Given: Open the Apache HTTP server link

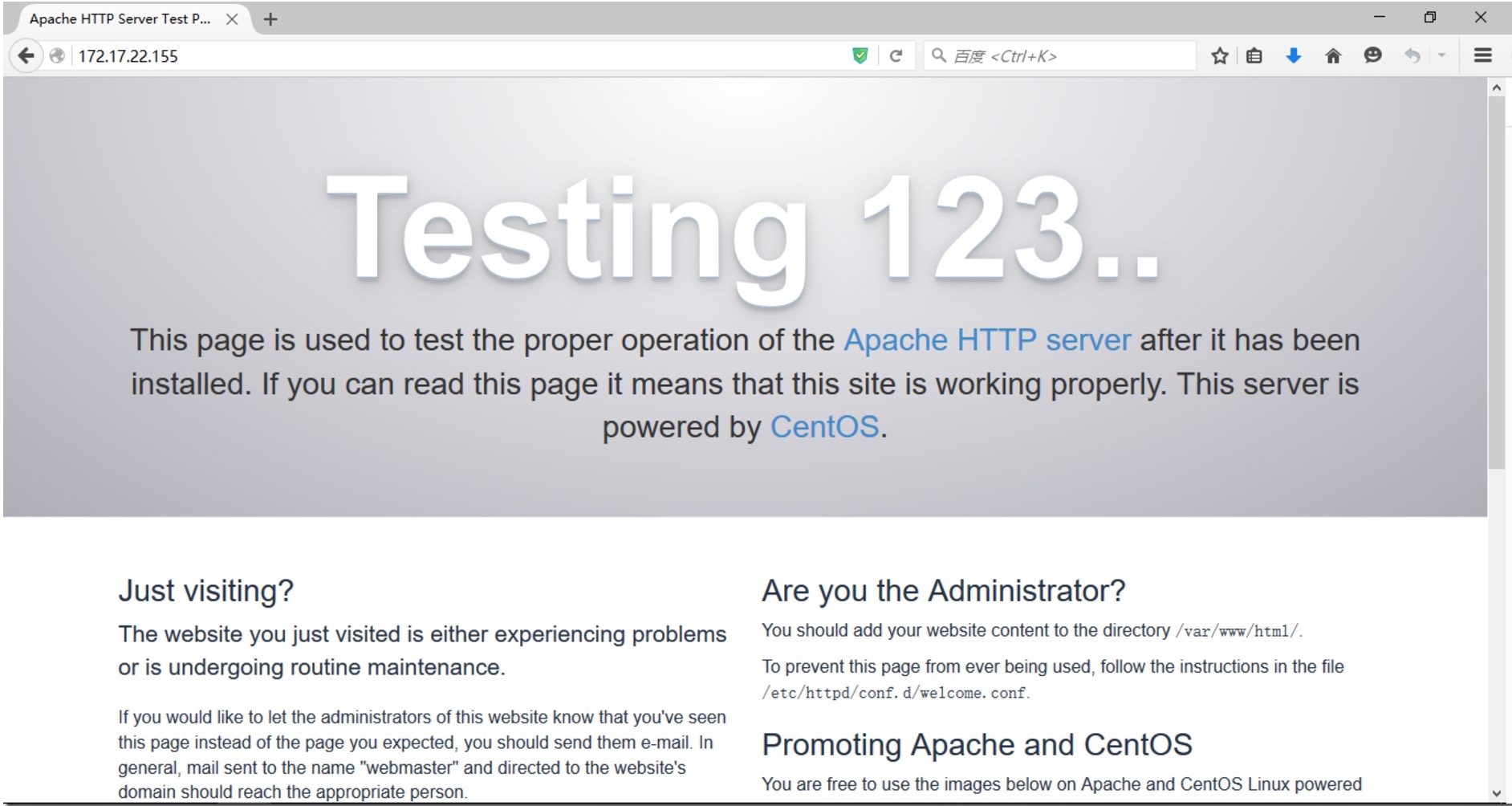Looking at the screenshot, I should pyautogui.click(x=987, y=340).
